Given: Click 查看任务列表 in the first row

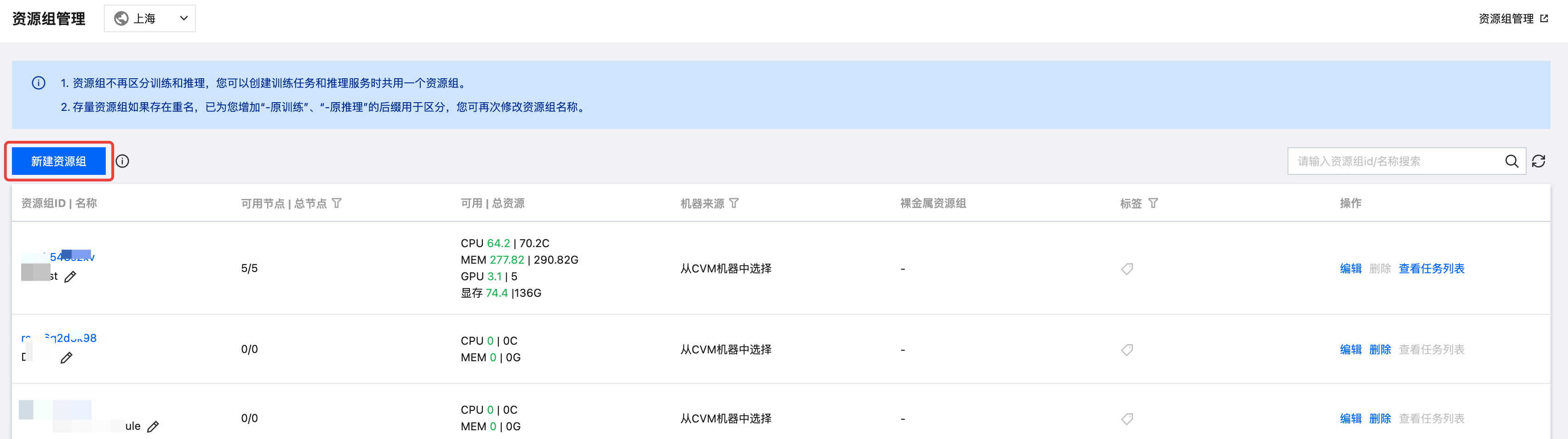Looking at the screenshot, I should [1431, 269].
